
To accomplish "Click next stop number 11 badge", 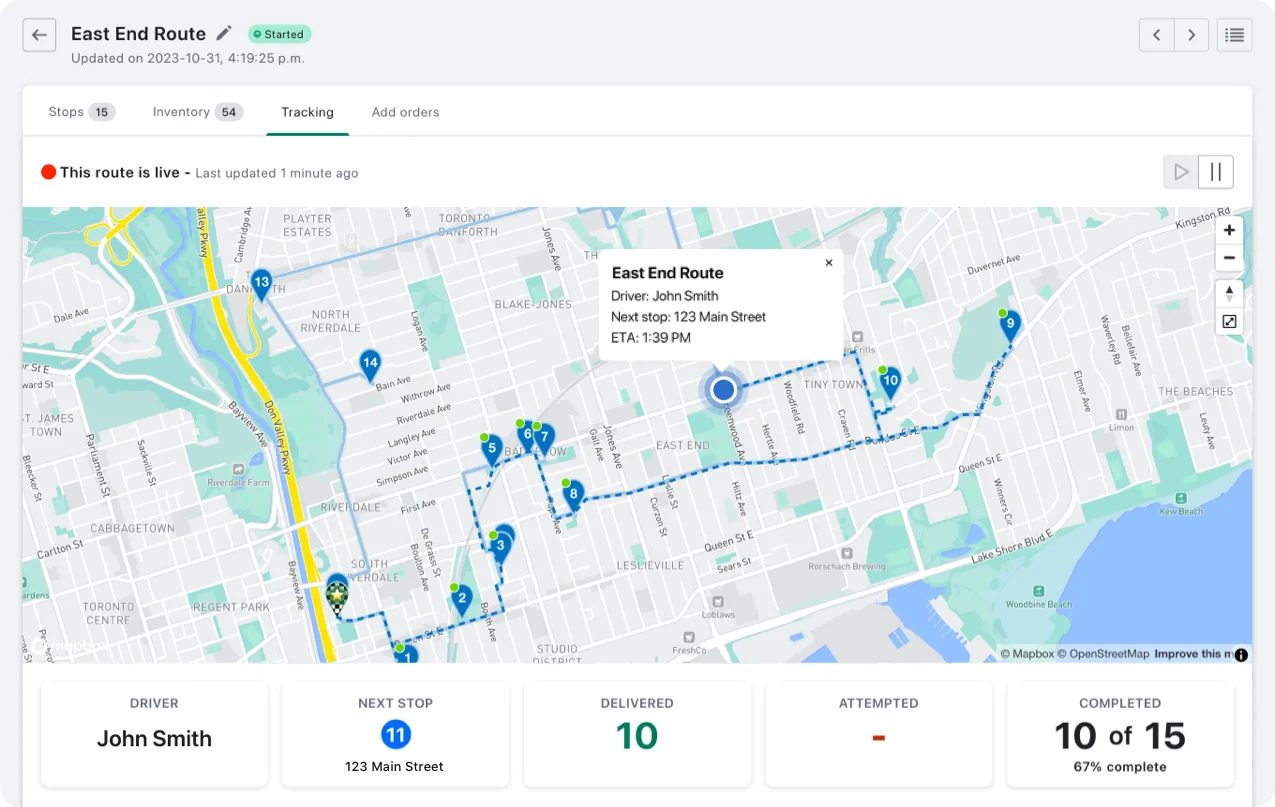I will (396, 736).
